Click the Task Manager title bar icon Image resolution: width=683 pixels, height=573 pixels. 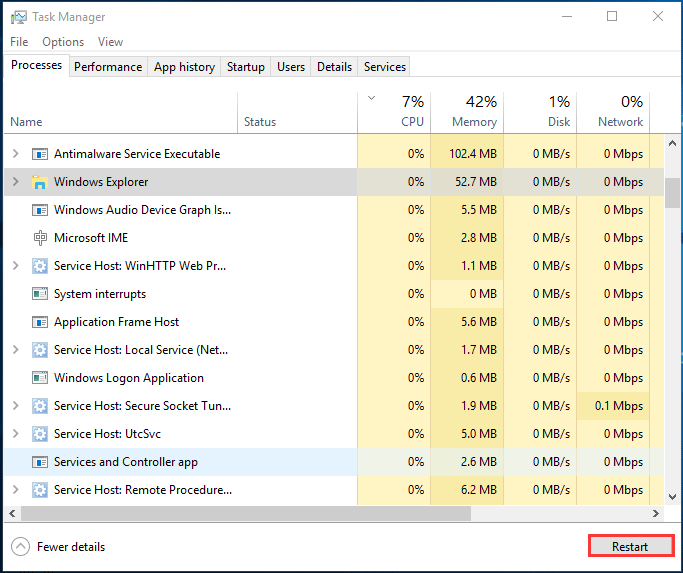pyautogui.click(x=18, y=17)
